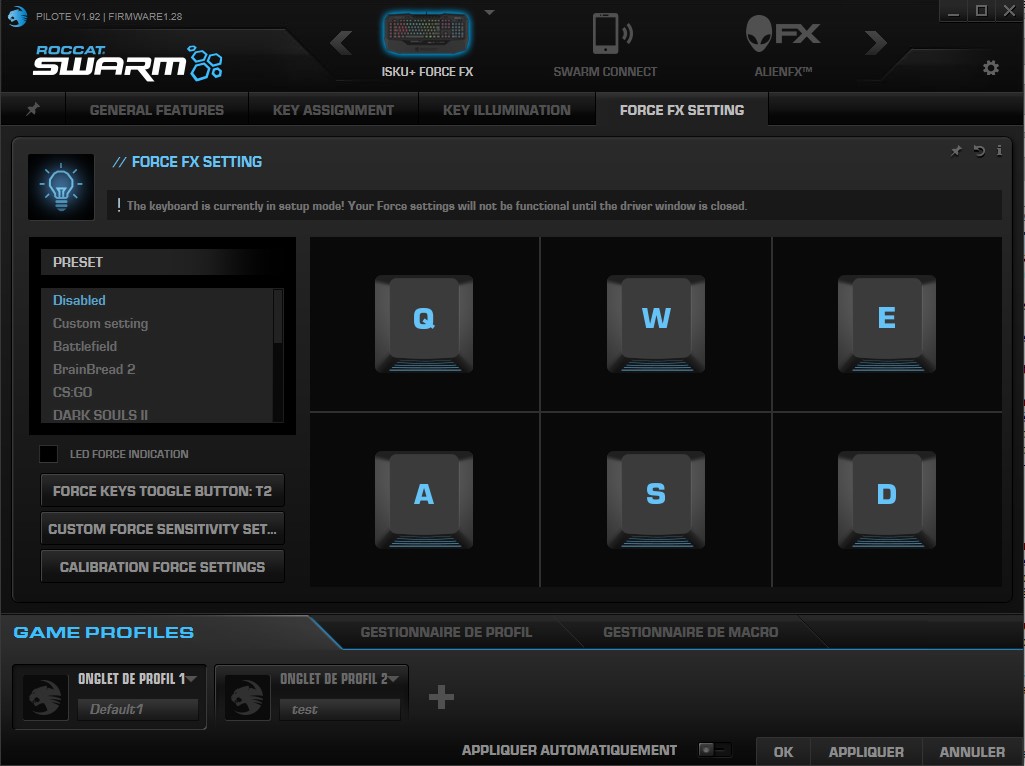Select the Battlefield preset
Screen dimensions: 1025x766
coord(85,346)
